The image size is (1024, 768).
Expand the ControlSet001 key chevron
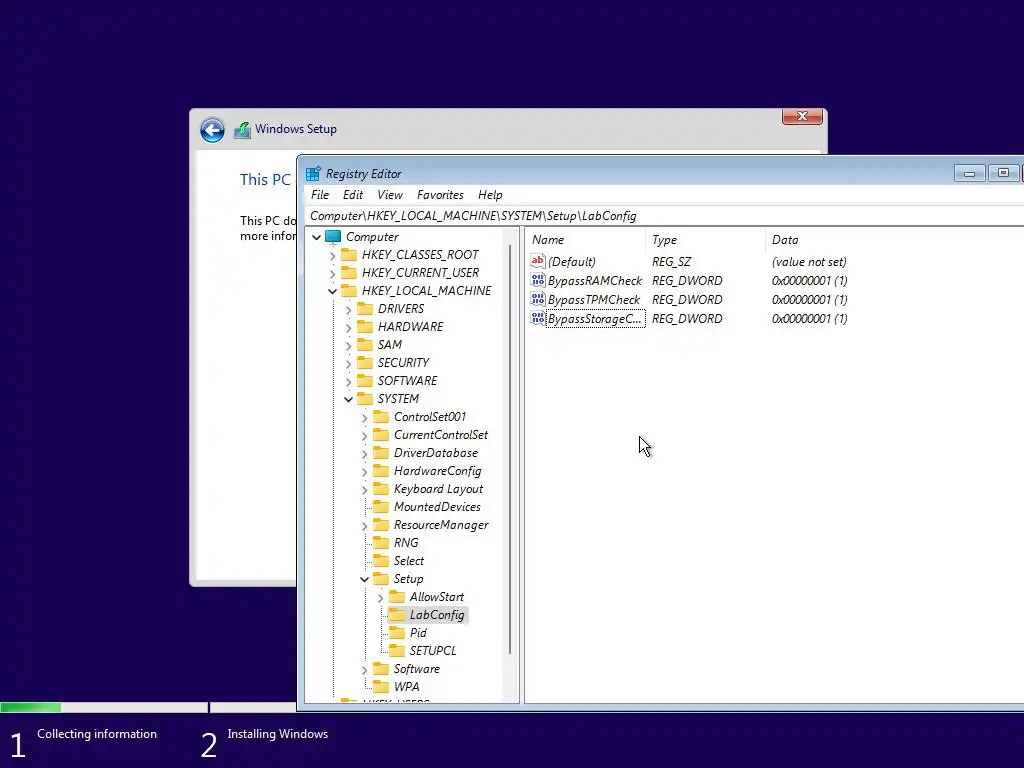pos(364,417)
